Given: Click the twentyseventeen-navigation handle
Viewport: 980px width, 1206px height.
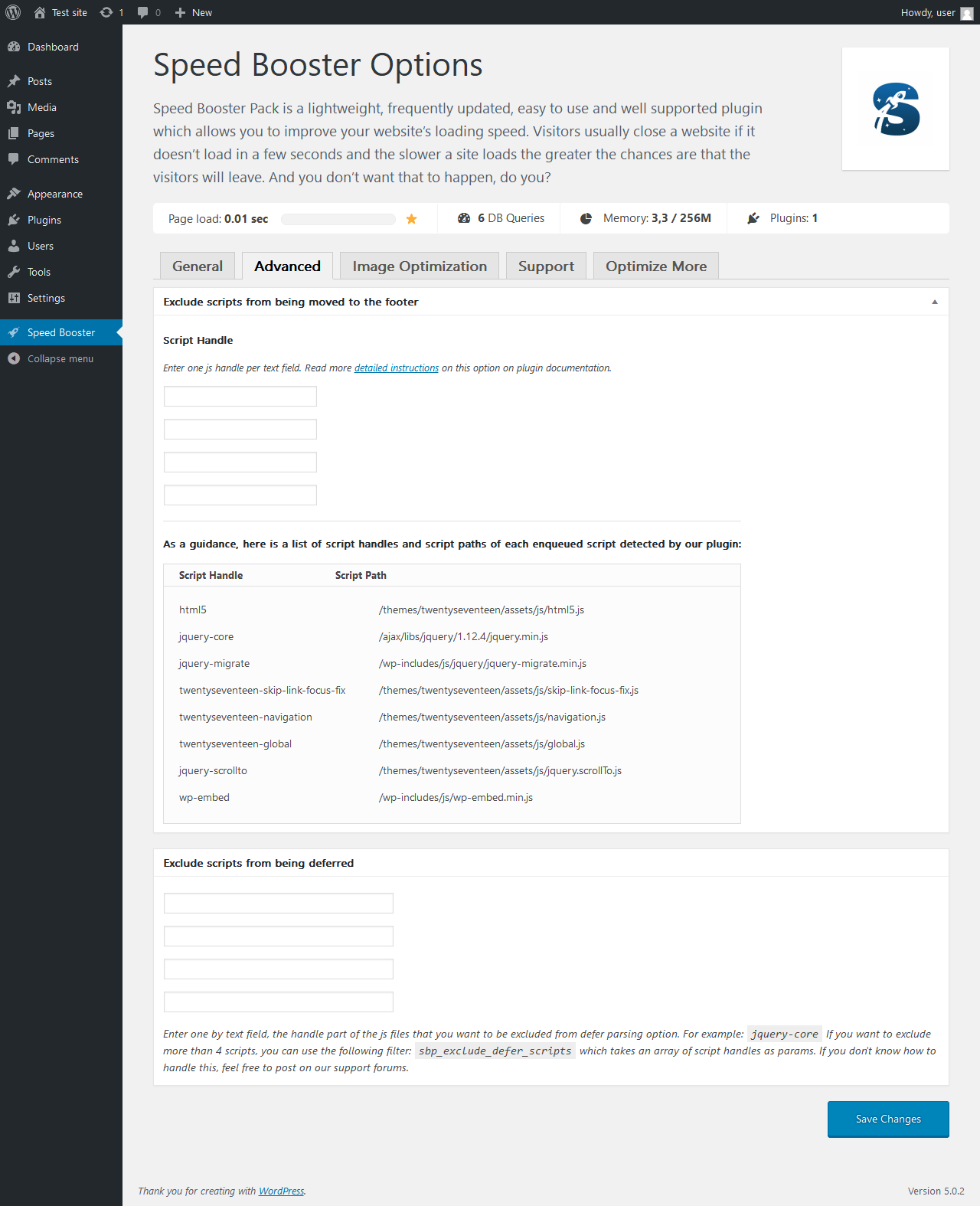Looking at the screenshot, I should [246, 717].
